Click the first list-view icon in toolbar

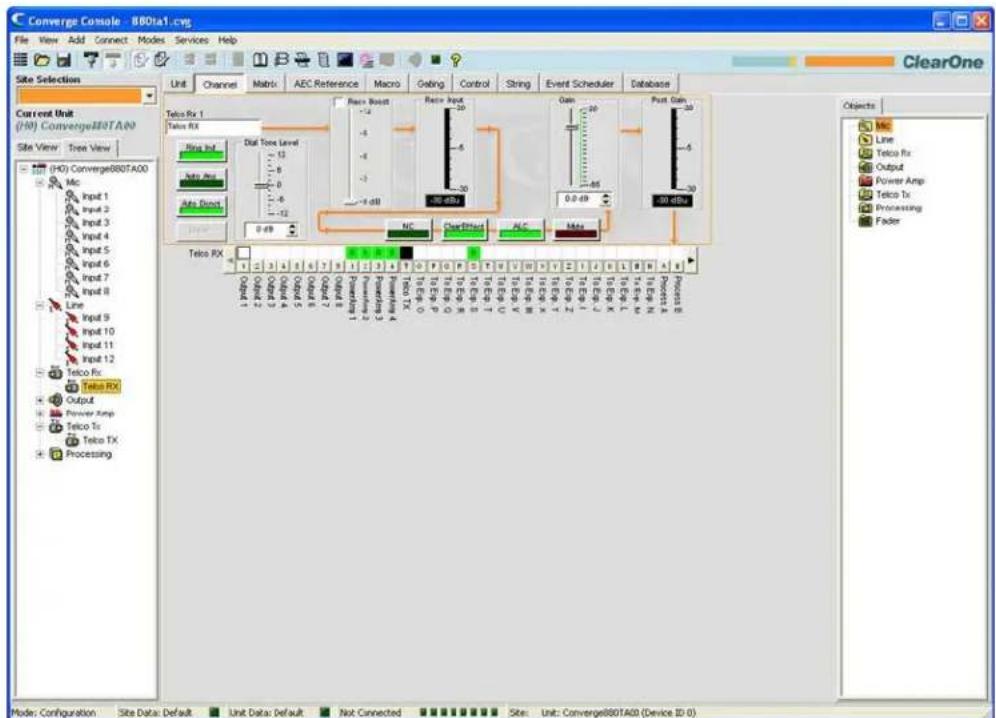pyautogui.click(x=20, y=60)
